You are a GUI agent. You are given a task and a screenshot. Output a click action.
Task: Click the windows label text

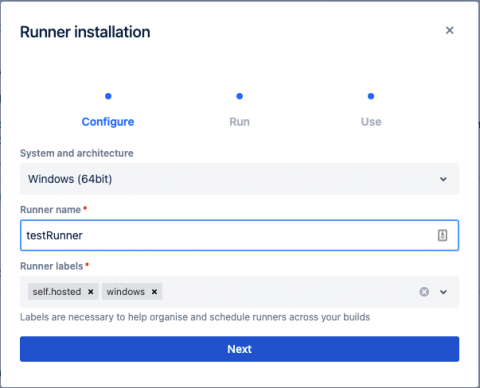tap(126, 292)
